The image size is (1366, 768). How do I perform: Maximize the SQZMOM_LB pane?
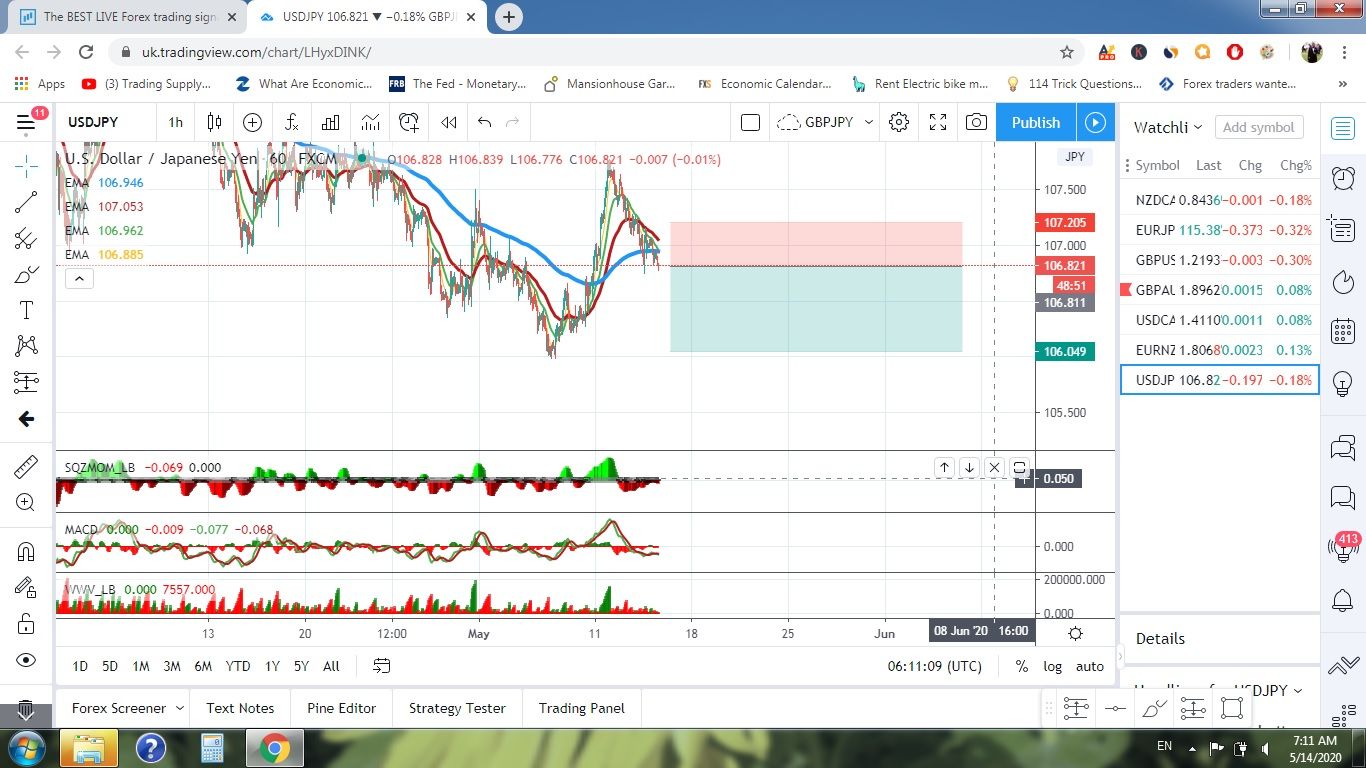point(1019,467)
